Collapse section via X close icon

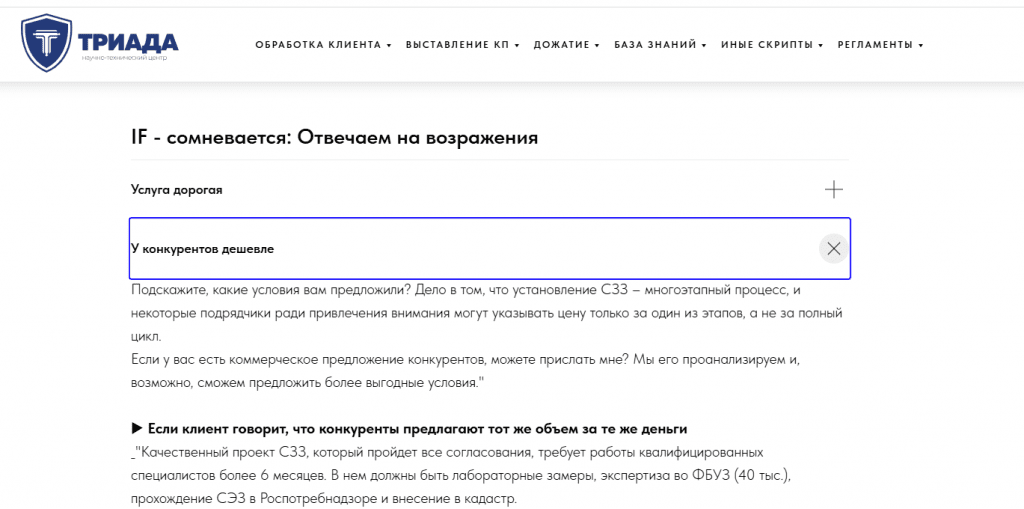(x=833, y=248)
